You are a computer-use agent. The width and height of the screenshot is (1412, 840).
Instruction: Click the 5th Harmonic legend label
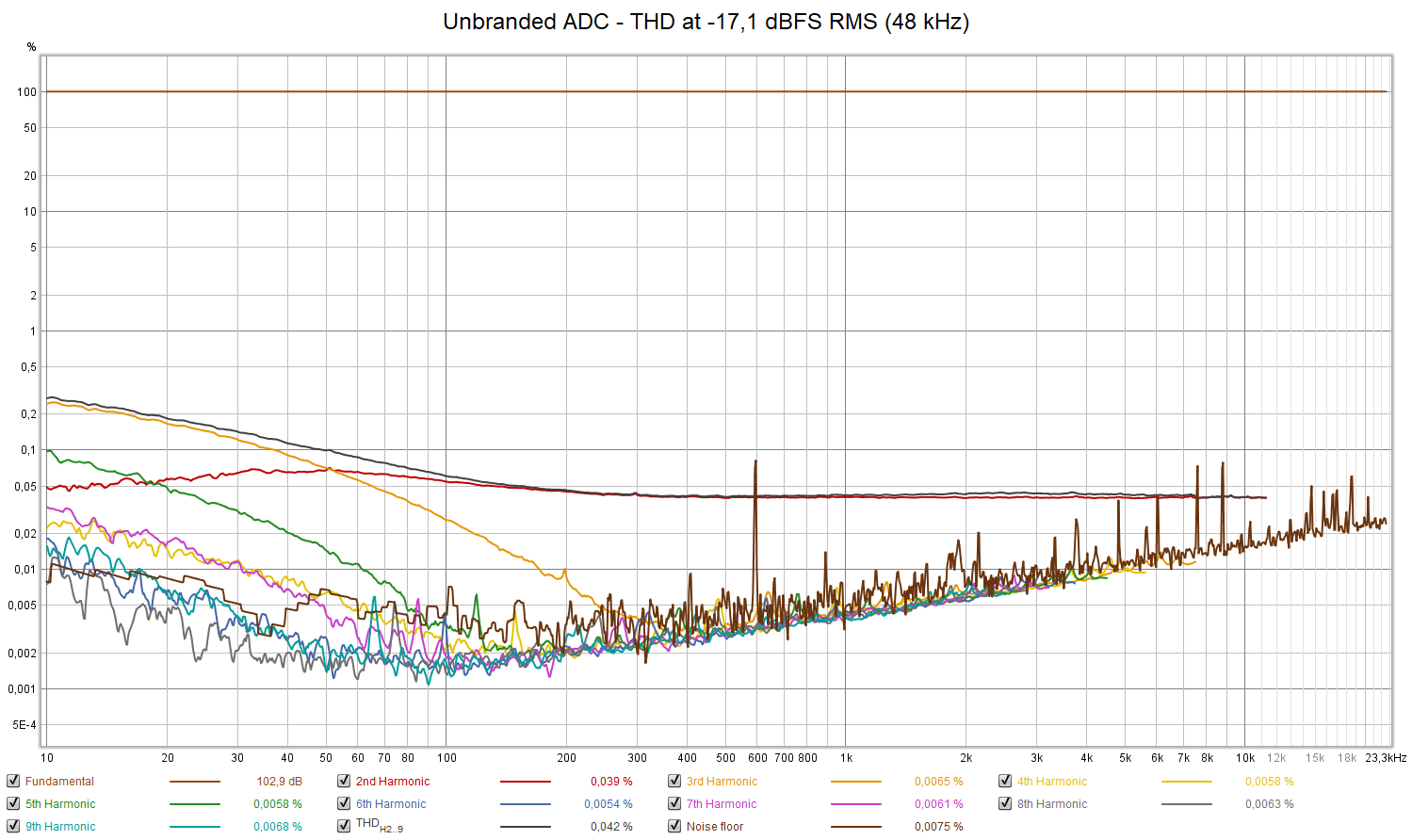[x=60, y=804]
